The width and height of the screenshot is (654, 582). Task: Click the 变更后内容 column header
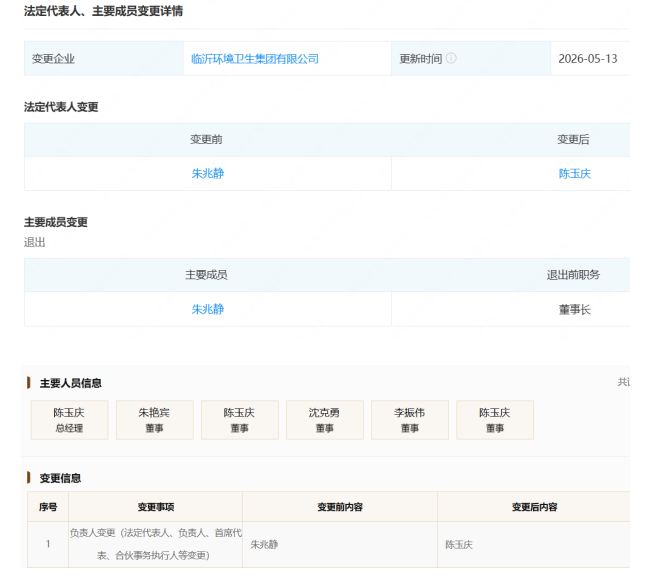534,507
